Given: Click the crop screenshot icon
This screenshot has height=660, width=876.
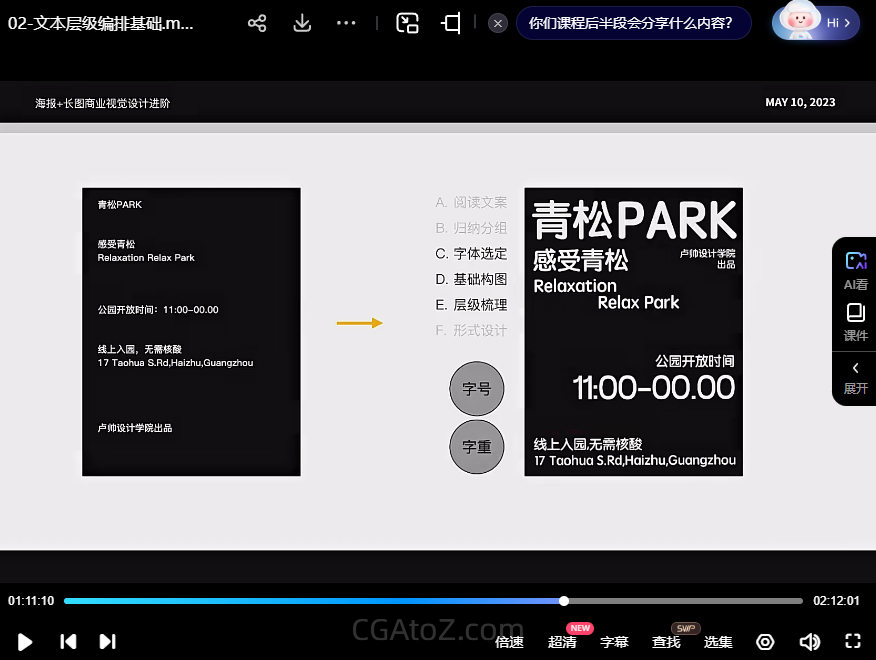Looking at the screenshot, I should (451, 23).
